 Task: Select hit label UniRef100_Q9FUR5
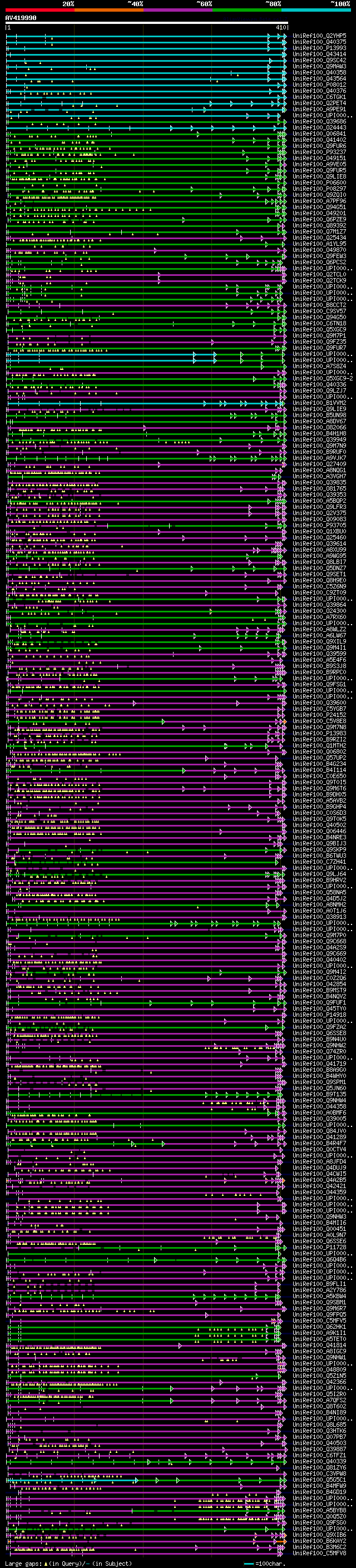click(x=319, y=170)
